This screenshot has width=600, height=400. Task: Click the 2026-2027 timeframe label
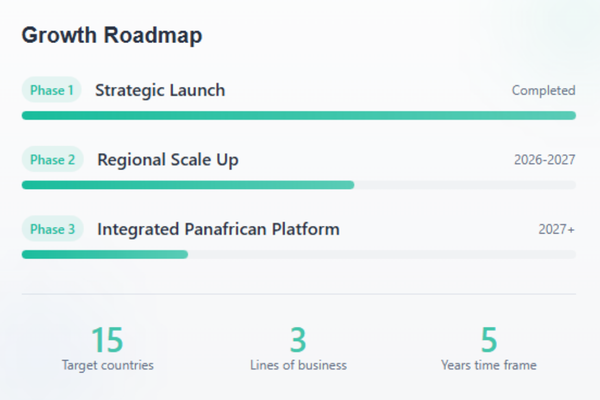tap(544, 160)
